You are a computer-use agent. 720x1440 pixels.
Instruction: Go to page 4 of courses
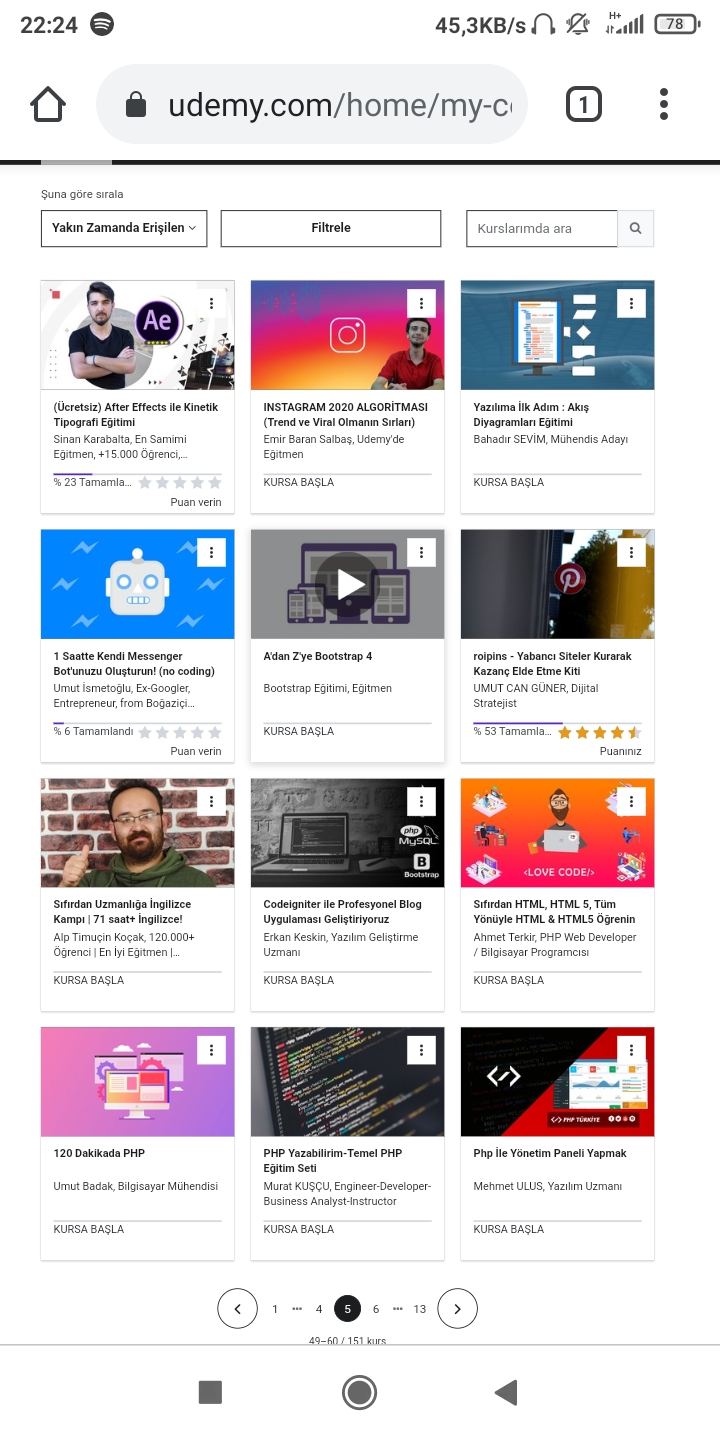pos(319,1309)
